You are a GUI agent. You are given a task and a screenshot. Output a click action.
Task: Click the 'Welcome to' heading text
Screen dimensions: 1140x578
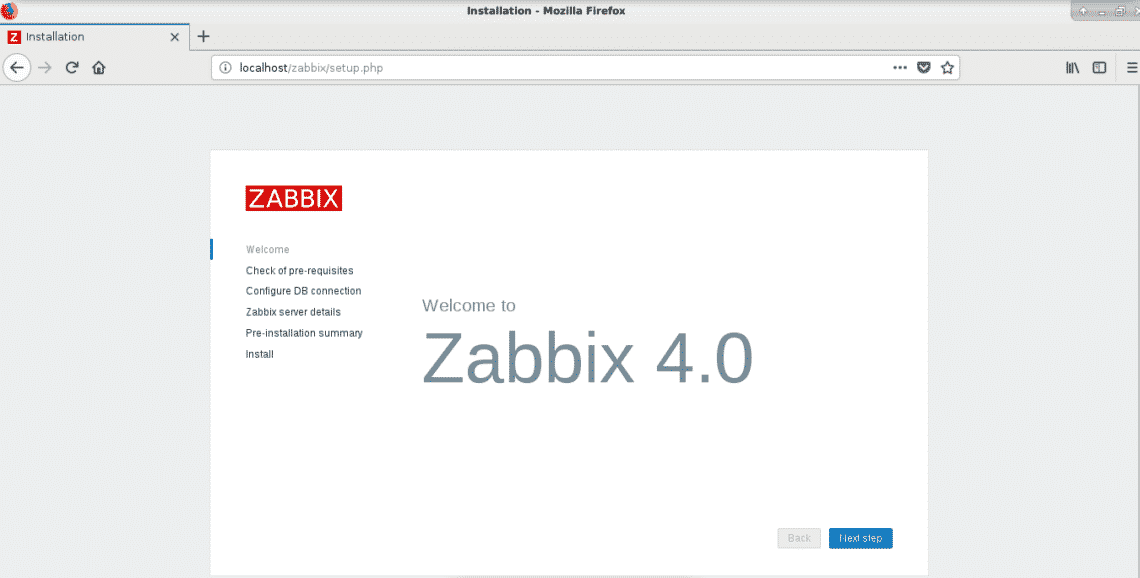[469, 305]
